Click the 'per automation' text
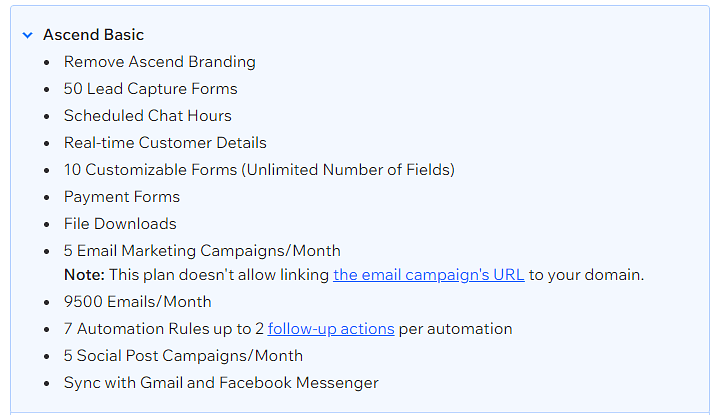This screenshot has width=715, height=415. tap(456, 329)
